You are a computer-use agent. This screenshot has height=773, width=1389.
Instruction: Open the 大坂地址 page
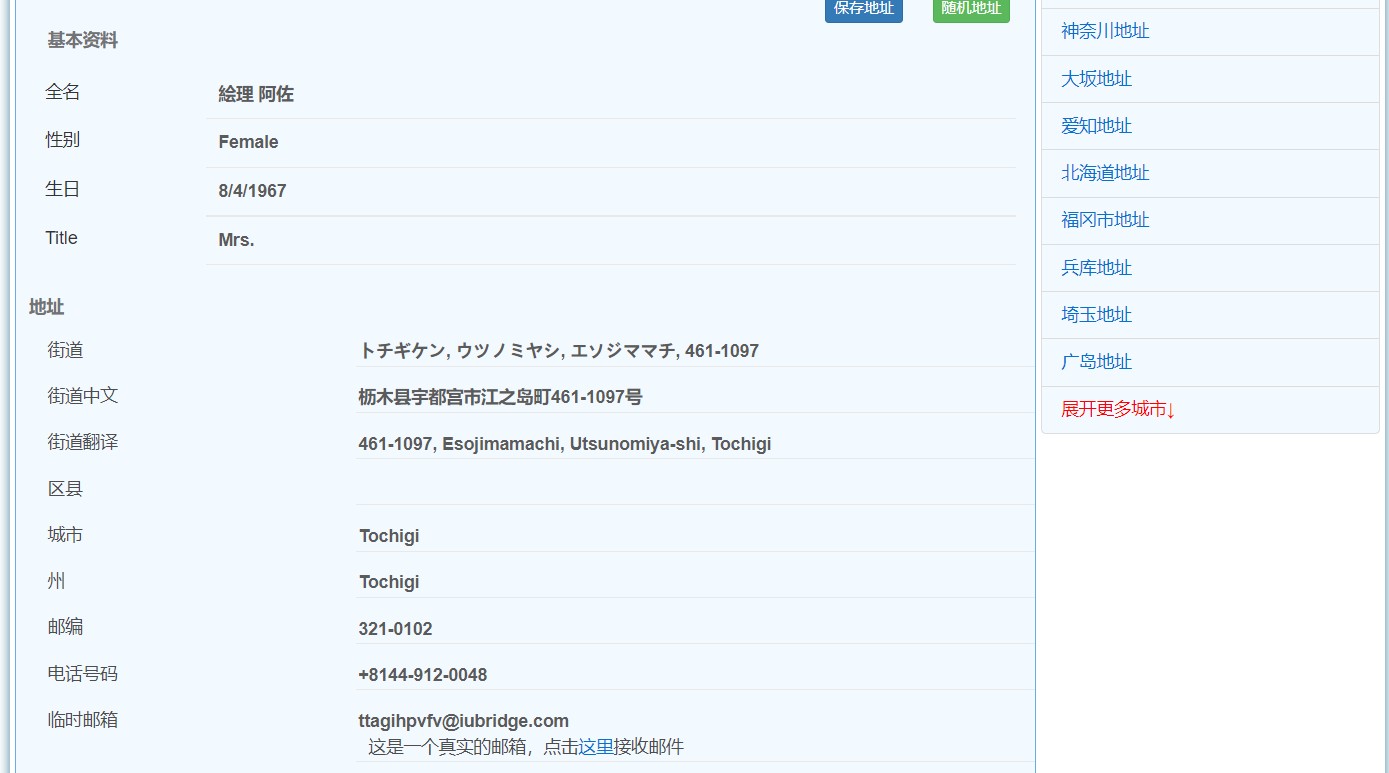(x=1095, y=79)
